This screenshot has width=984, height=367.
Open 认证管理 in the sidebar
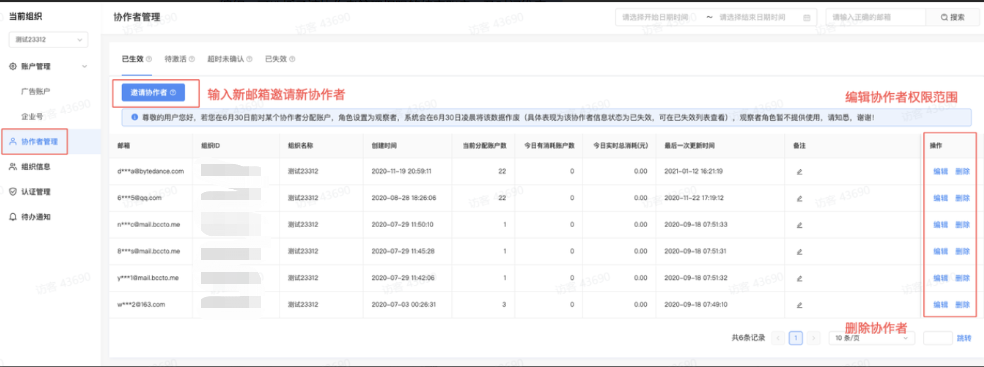coord(35,192)
